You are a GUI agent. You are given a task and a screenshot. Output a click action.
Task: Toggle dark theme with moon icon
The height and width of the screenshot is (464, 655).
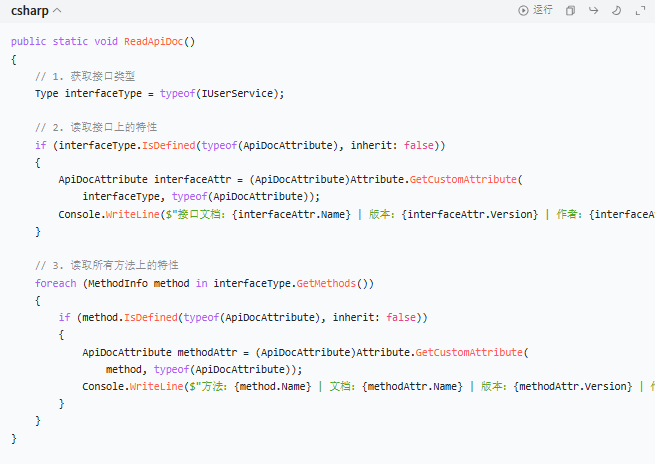tap(616, 10)
